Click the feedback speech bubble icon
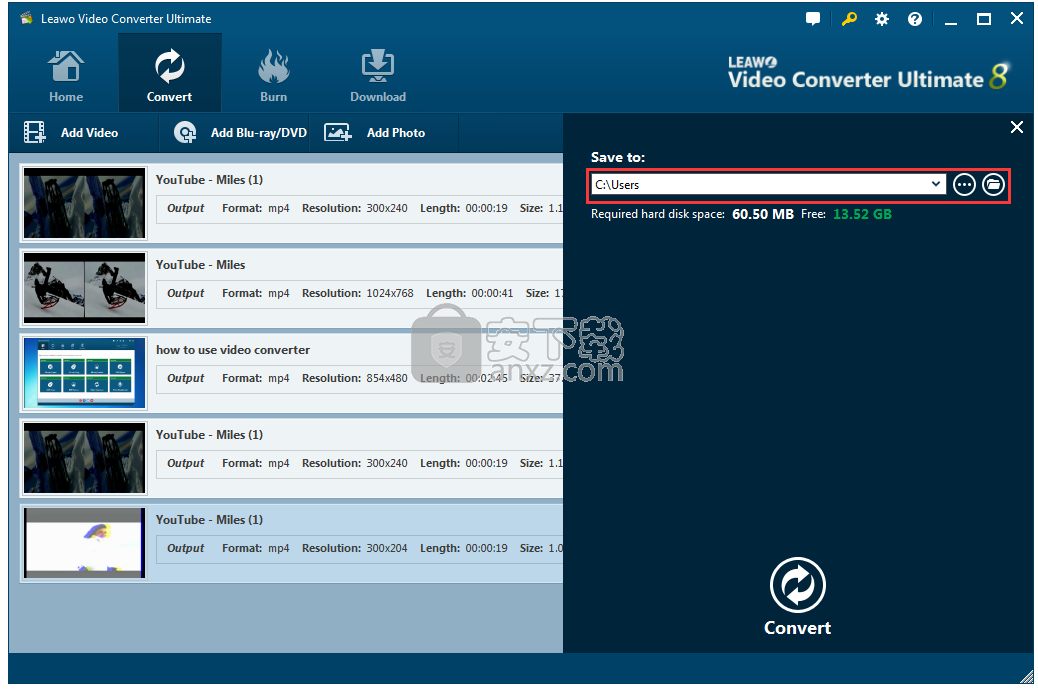Viewport: 1038px width, 690px height. (x=813, y=19)
